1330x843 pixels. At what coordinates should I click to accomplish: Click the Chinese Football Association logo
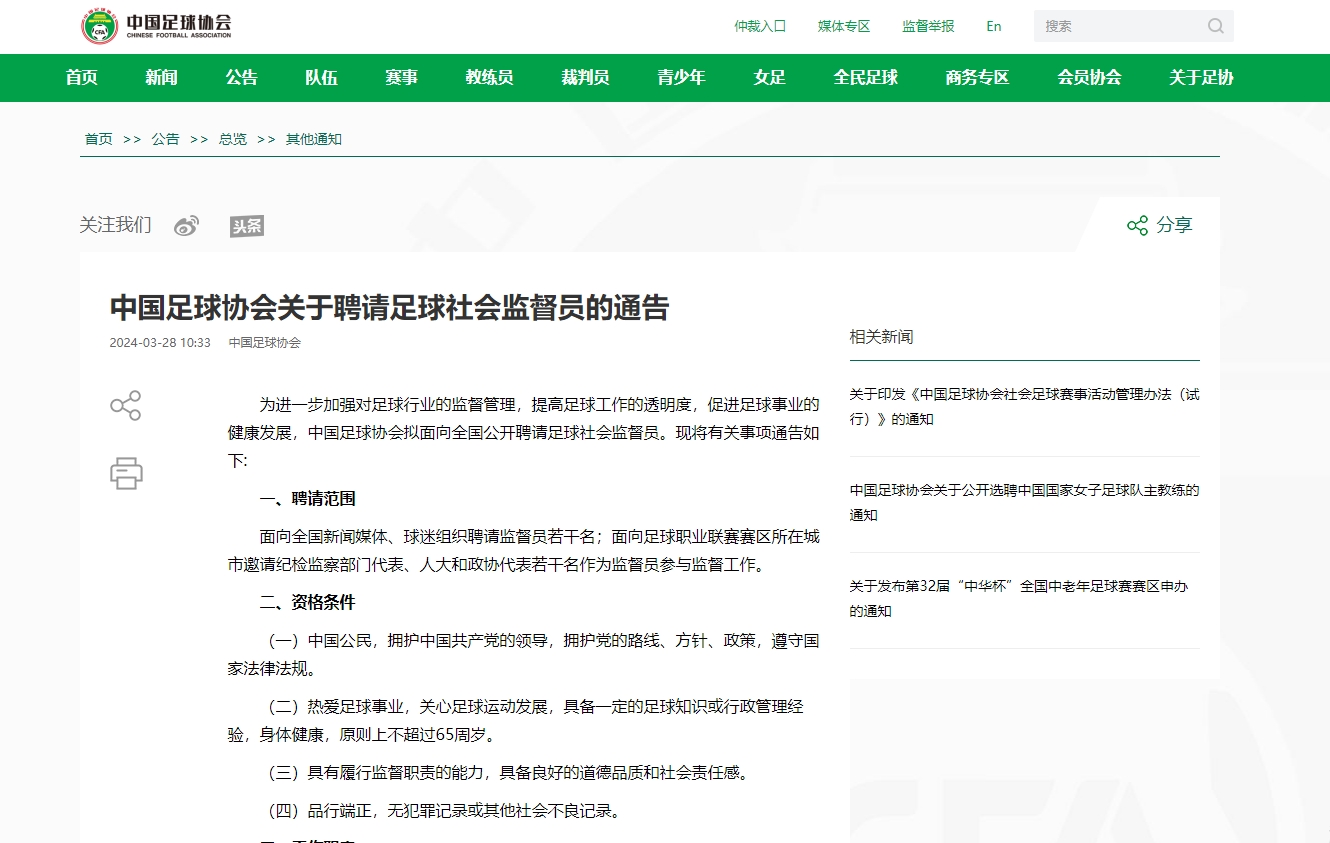[155, 26]
